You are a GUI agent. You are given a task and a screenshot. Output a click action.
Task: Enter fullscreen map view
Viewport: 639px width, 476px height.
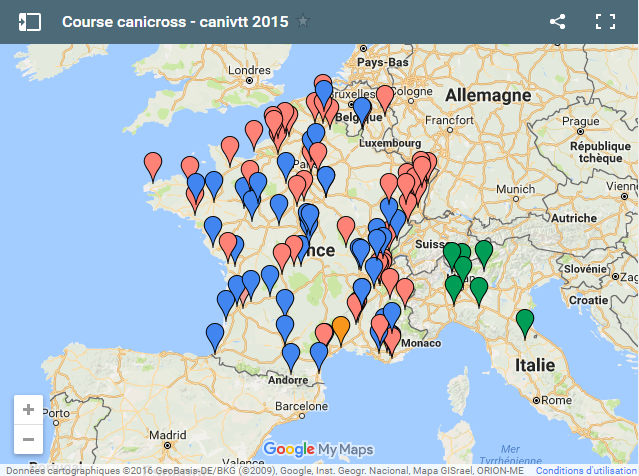pyautogui.click(x=605, y=21)
